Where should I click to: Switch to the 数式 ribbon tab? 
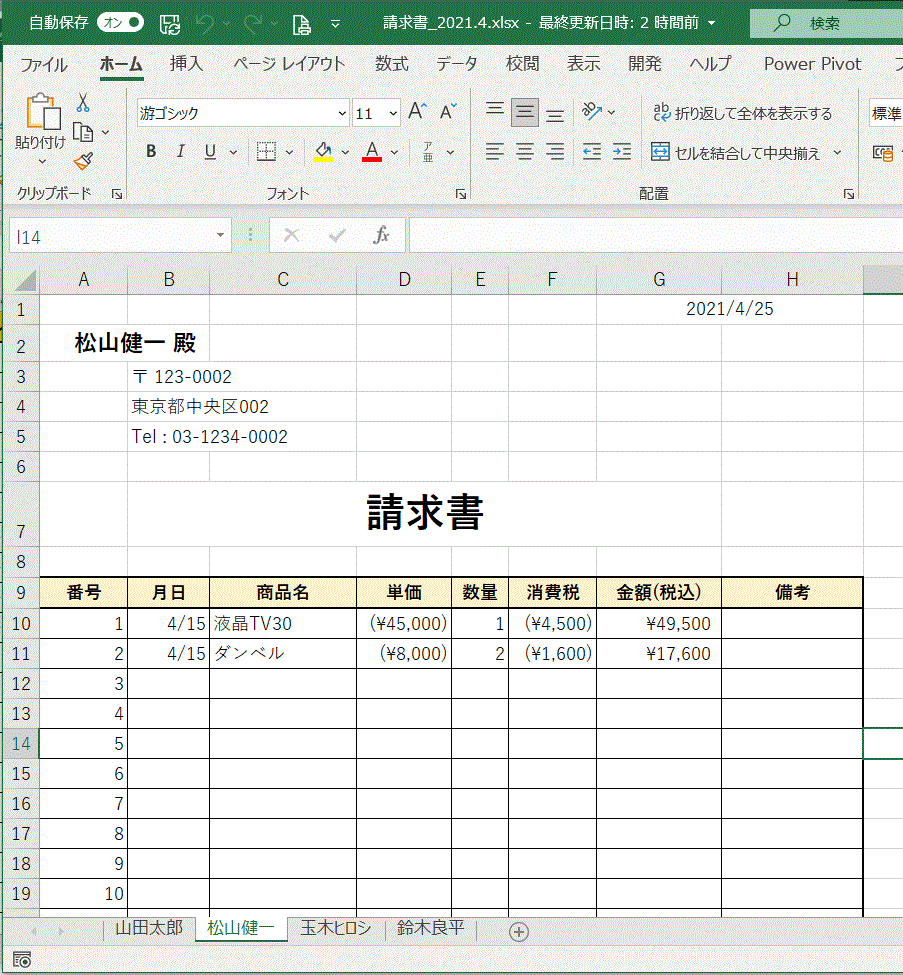coord(392,63)
